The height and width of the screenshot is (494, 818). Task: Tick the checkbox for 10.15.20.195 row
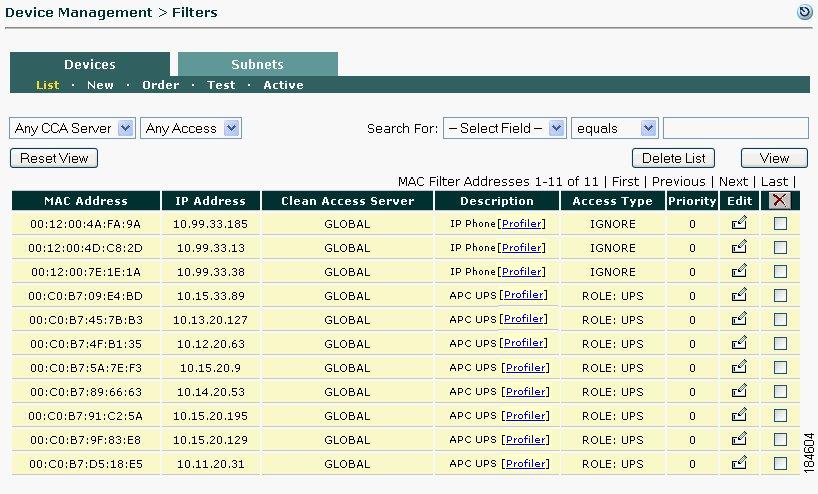click(780, 416)
